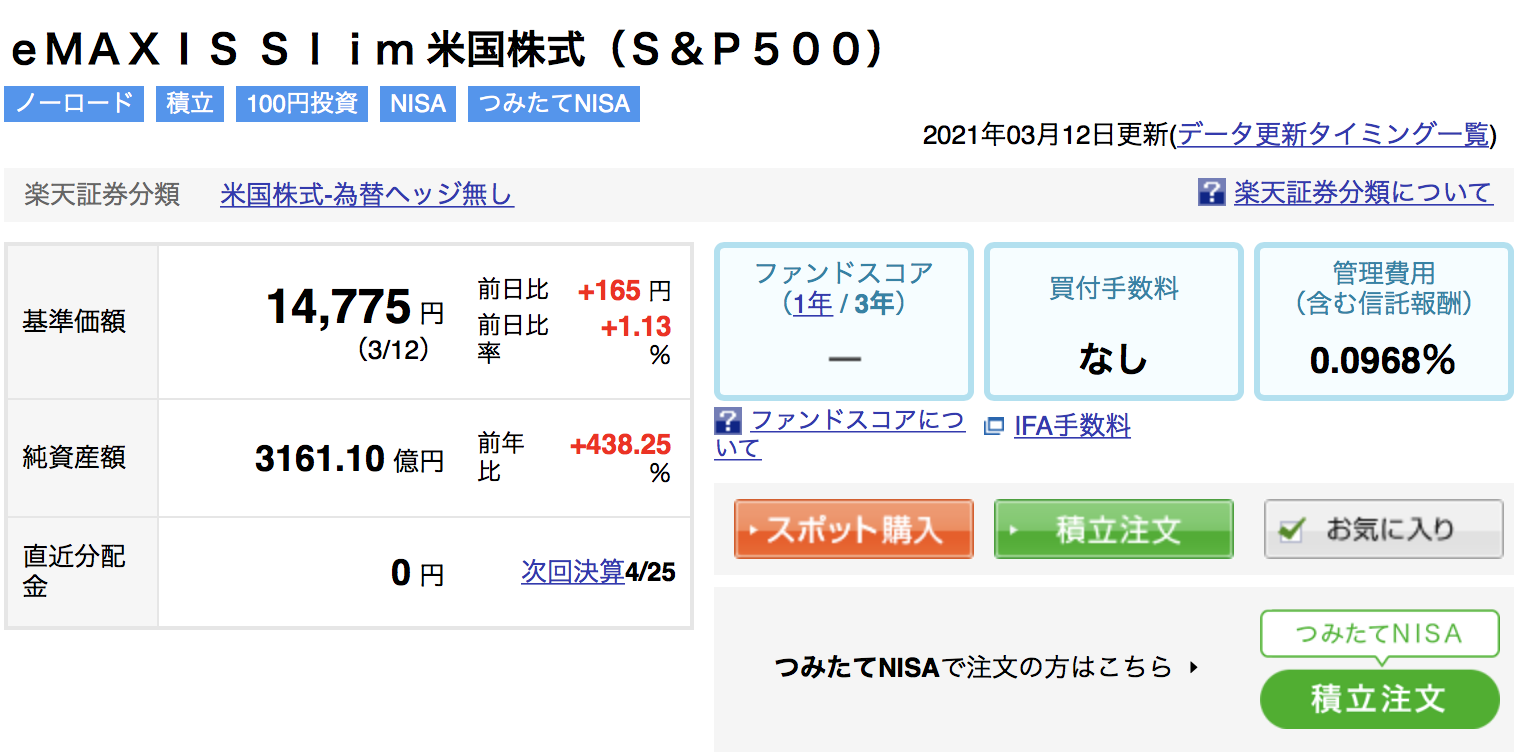Click the arrow after つみたてNISAで注文の方はこちら
This screenshot has height=752, width=1538.
coord(1193,667)
